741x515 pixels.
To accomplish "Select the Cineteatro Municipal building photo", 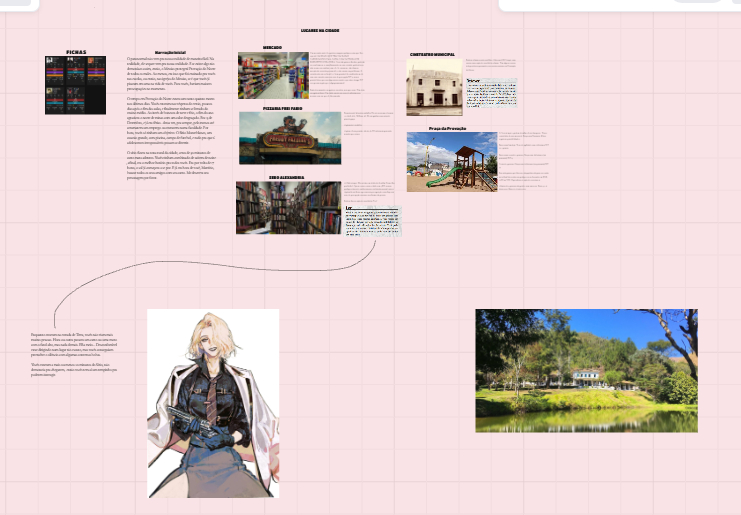I will pos(434,87).
